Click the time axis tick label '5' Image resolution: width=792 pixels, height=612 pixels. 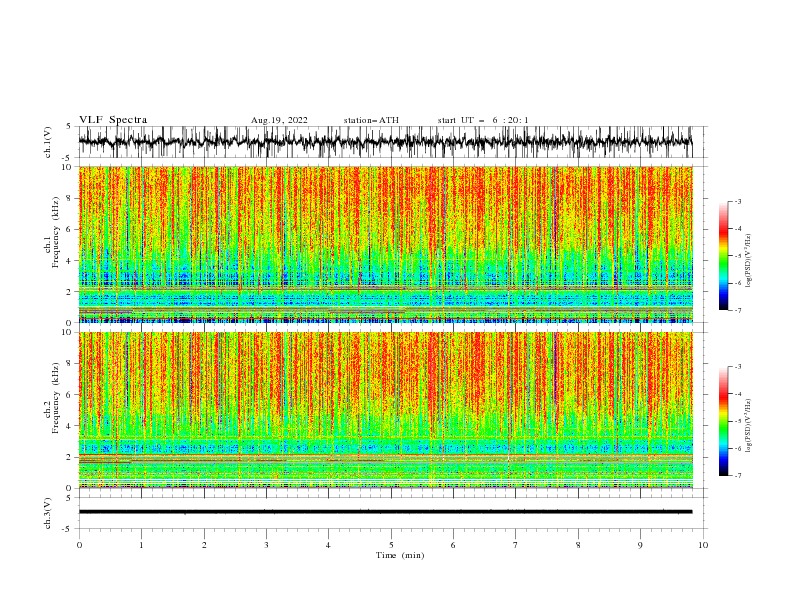point(391,545)
